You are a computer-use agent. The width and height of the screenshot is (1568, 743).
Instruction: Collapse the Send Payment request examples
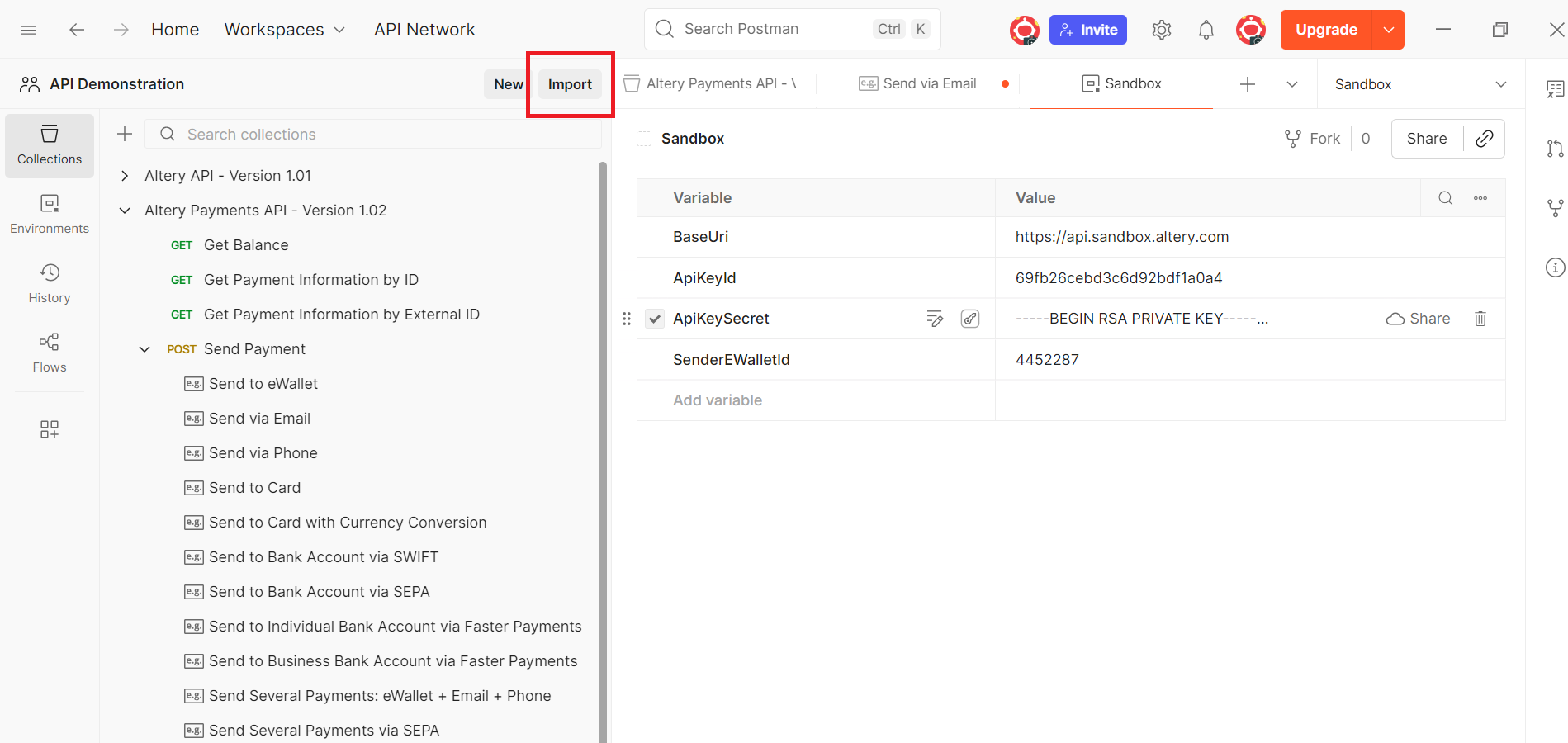[144, 349]
